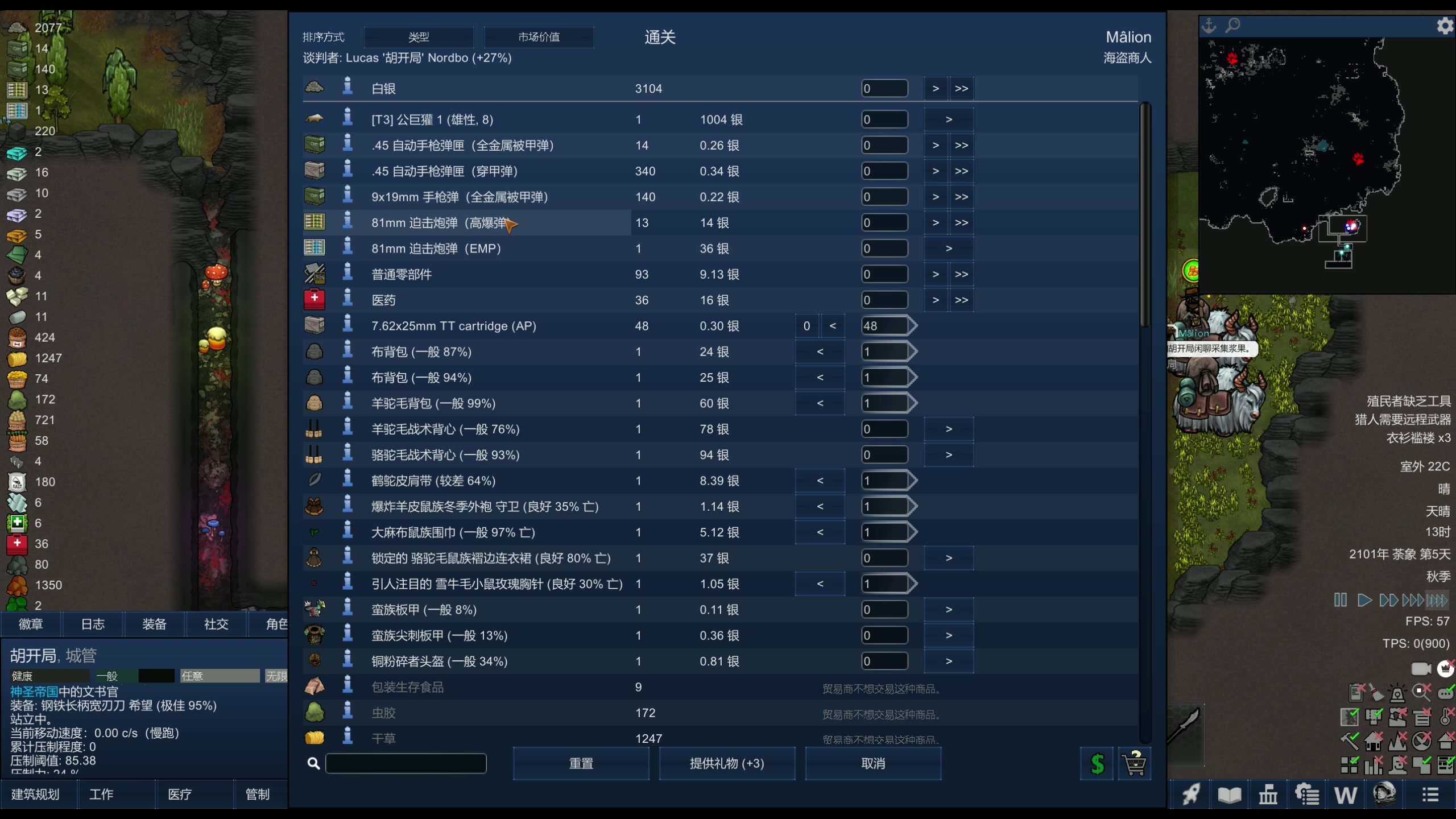Click the magnifier icon near the minimap
Viewport: 1456px width, 819px height.
[x=1234, y=26]
